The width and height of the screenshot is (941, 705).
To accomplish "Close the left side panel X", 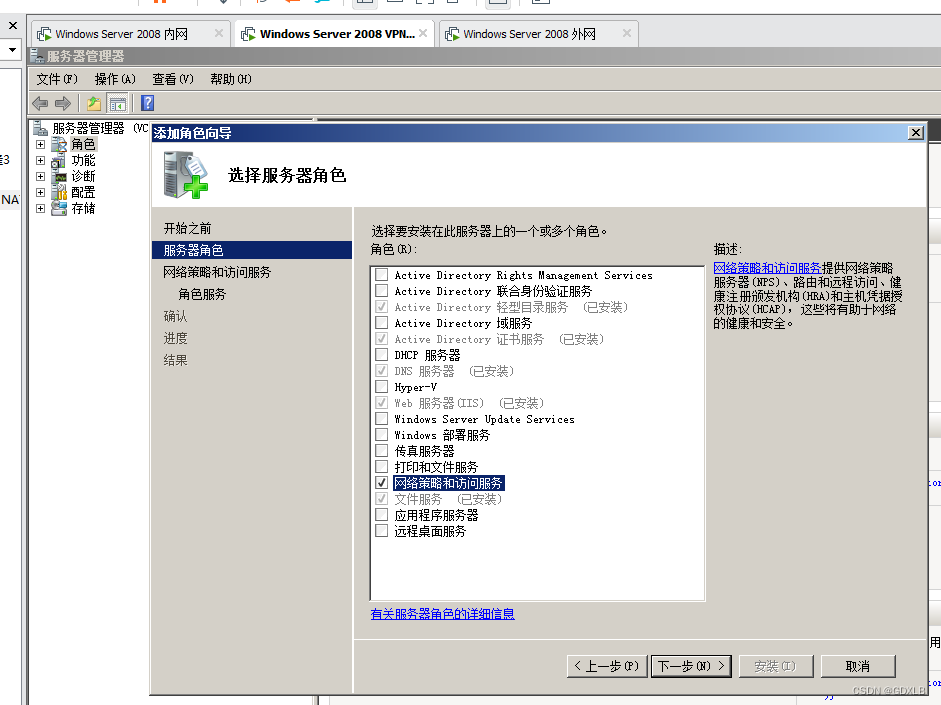I will [13, 26].
